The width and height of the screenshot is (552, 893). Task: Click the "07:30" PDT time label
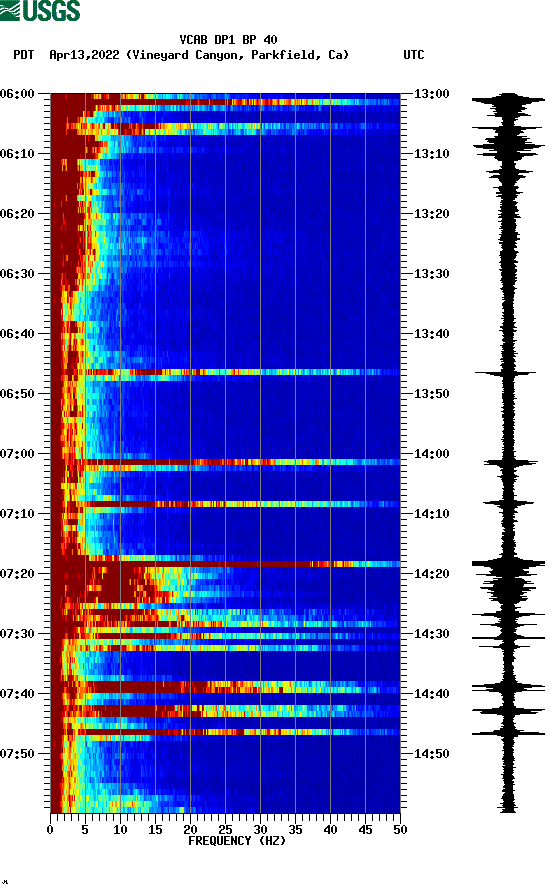[x=17, y=634]
